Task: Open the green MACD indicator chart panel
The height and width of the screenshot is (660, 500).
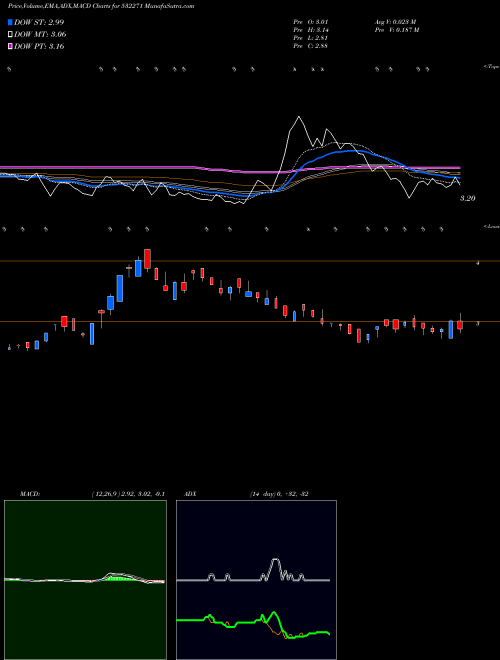Action: point(85,580)
